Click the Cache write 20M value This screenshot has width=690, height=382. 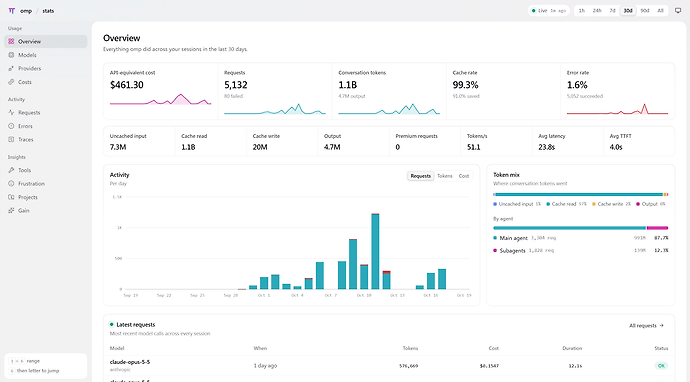coord(260,147)
